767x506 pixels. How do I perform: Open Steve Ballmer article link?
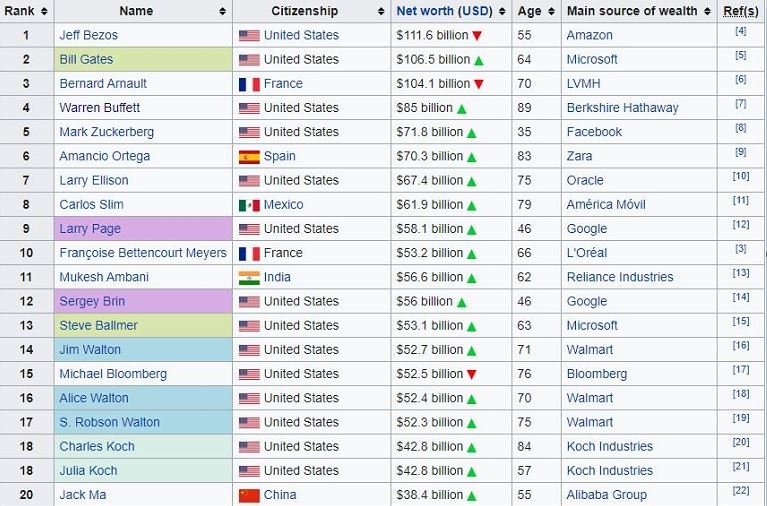98,325
